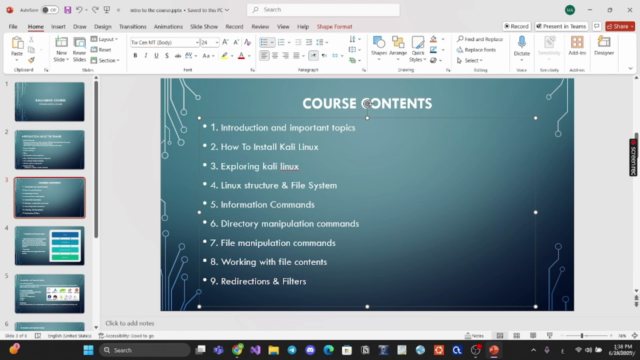Click the Save icon in title bar
The image size is (640, 360).
(68, 10)
